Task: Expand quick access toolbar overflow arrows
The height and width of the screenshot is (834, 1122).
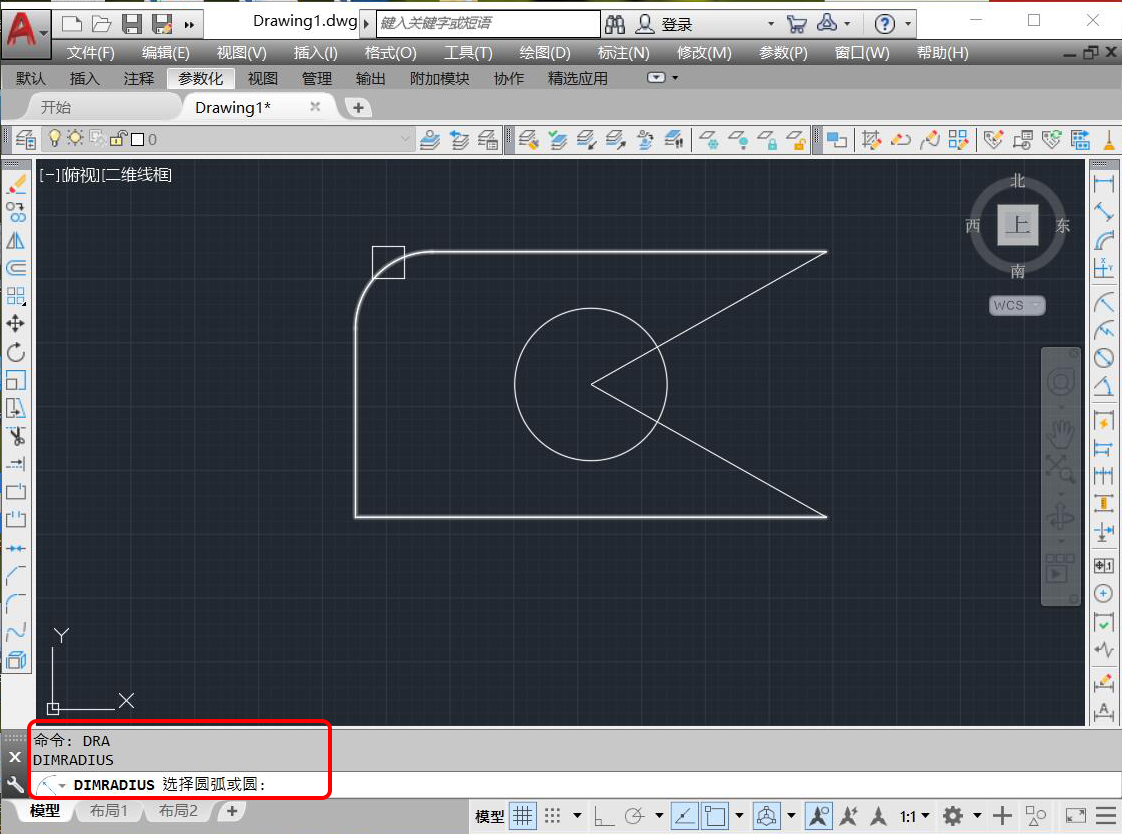Action: click(189, 25)
